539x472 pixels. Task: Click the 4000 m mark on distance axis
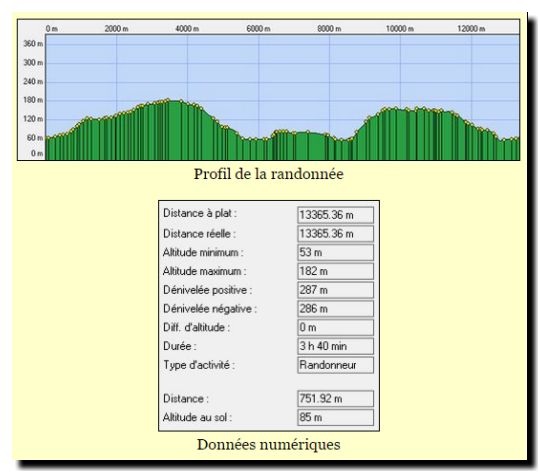[x=187, y=29]
